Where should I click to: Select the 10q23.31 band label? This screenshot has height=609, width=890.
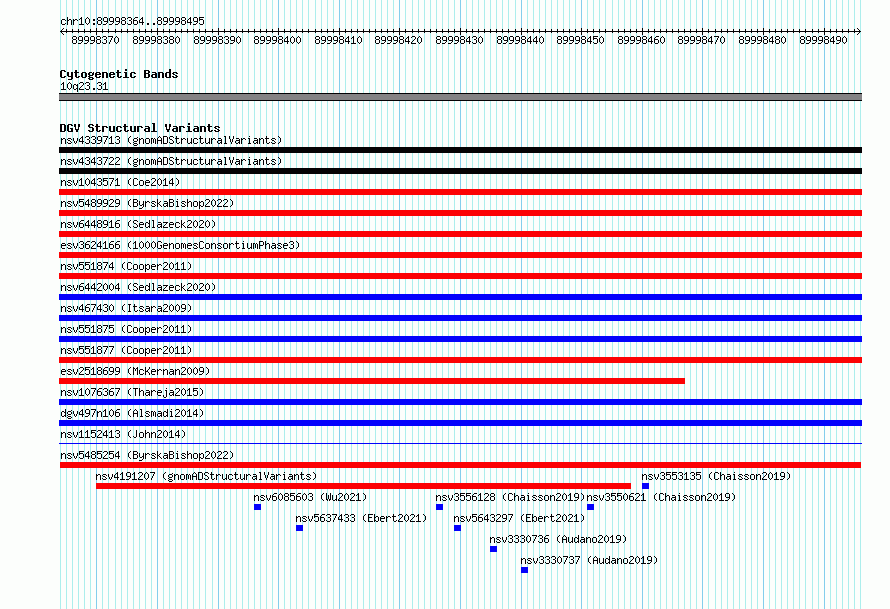(84, 86)
